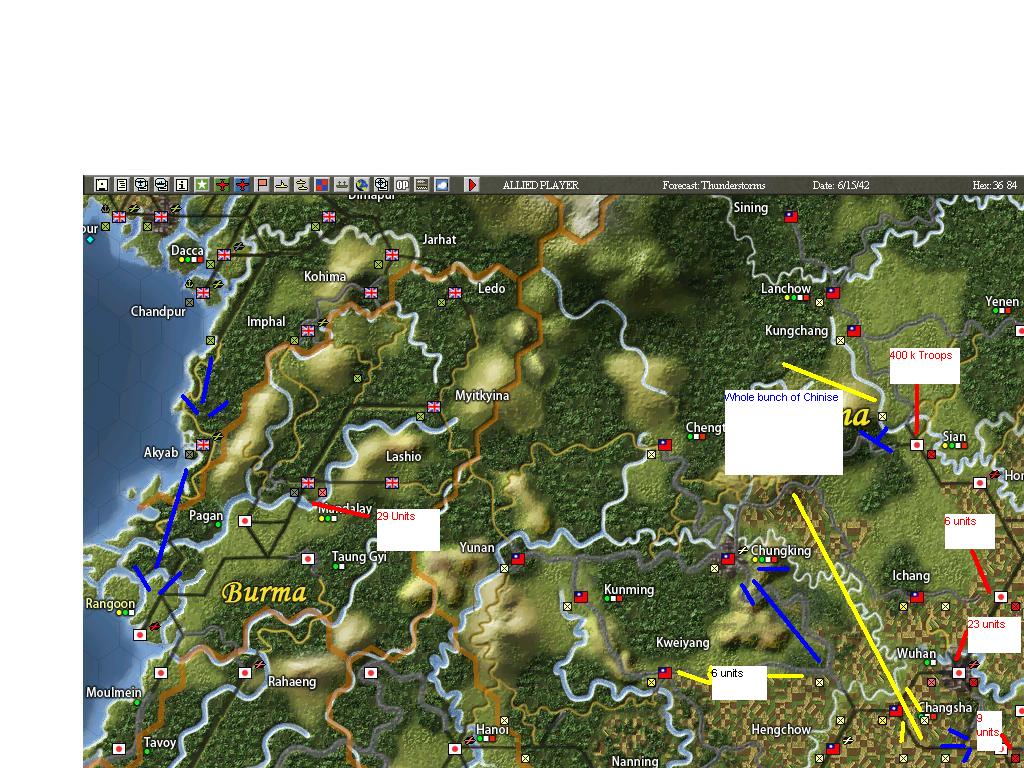Click the Lashio city label

click(404, 456)
